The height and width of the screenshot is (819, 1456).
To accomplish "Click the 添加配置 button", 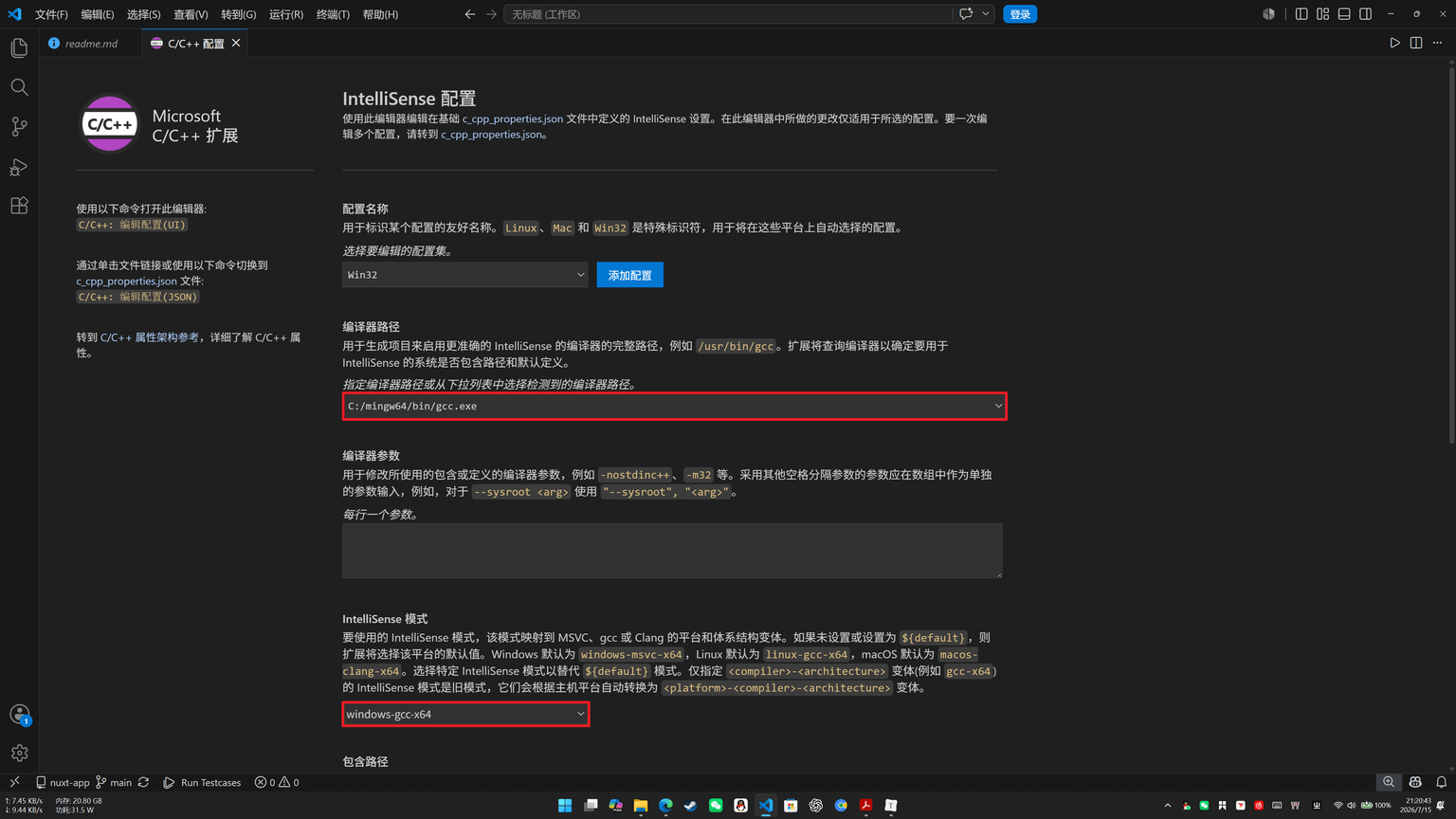I will [x=629, y=275].
